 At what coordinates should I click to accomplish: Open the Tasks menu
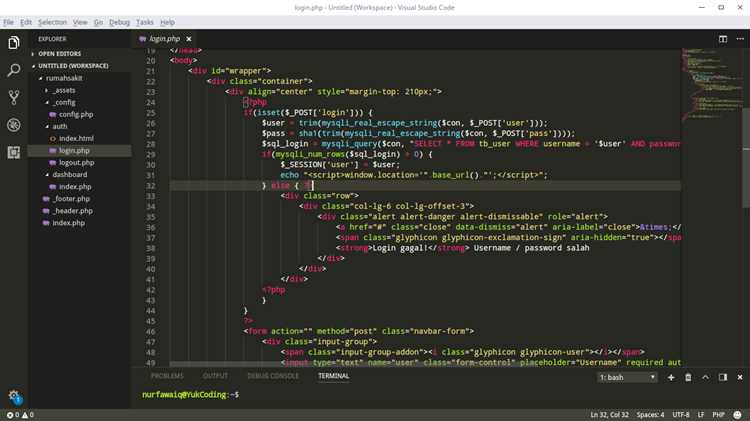tap(145, 22)
